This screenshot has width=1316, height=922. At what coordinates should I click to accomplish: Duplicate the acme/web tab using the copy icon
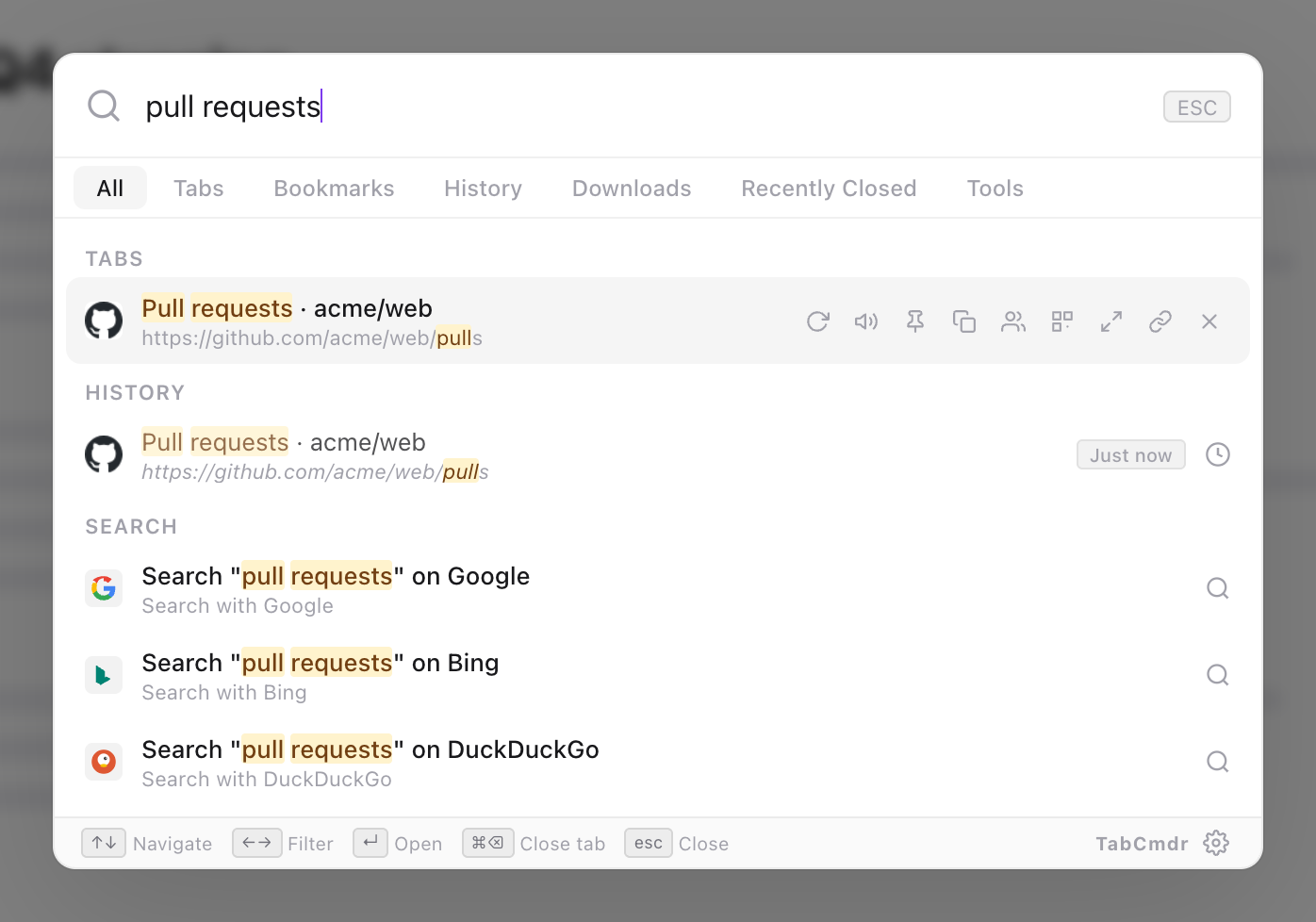pyautogui.click(x=964, y=321)
